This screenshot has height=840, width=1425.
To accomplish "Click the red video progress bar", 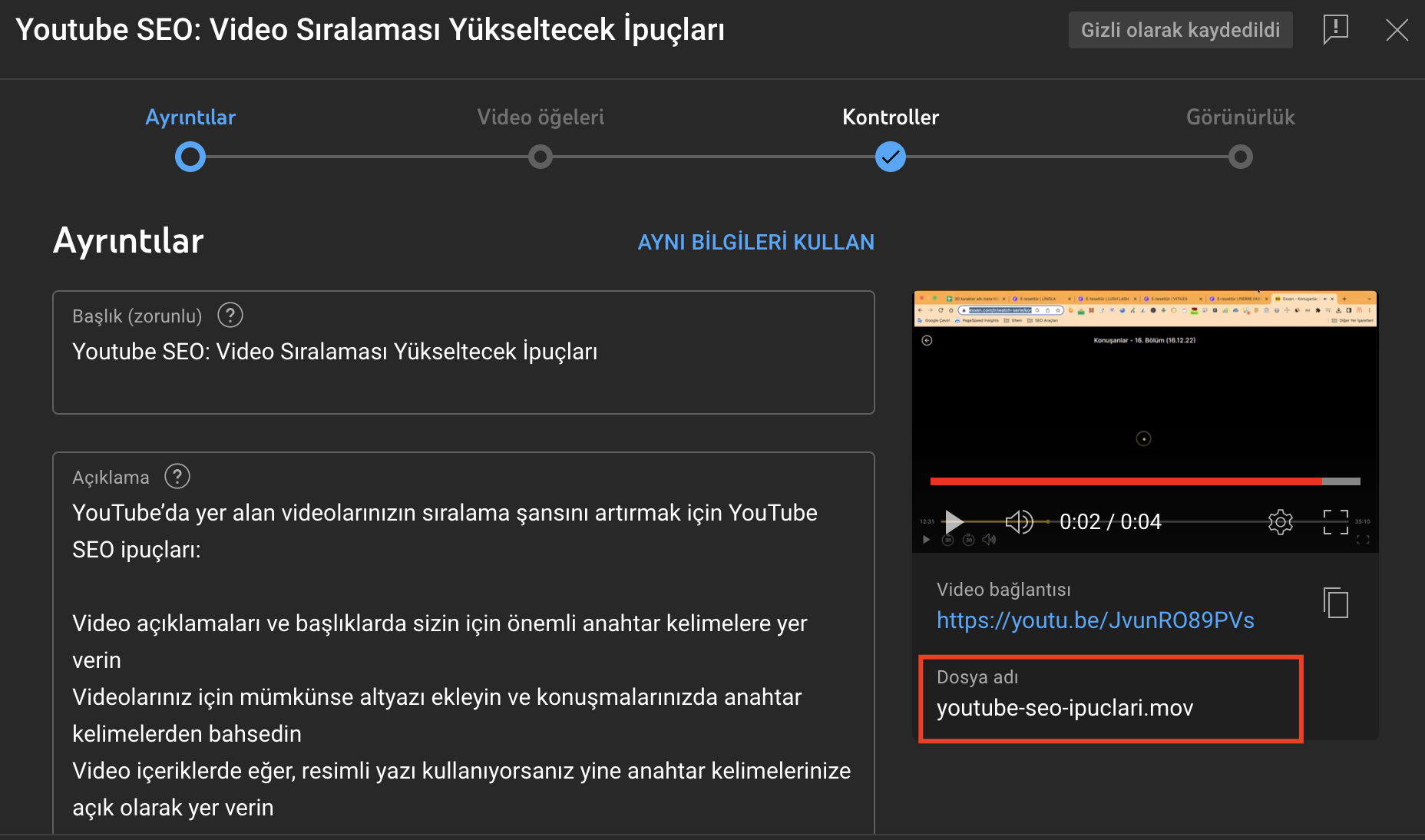I will 1145,481.
